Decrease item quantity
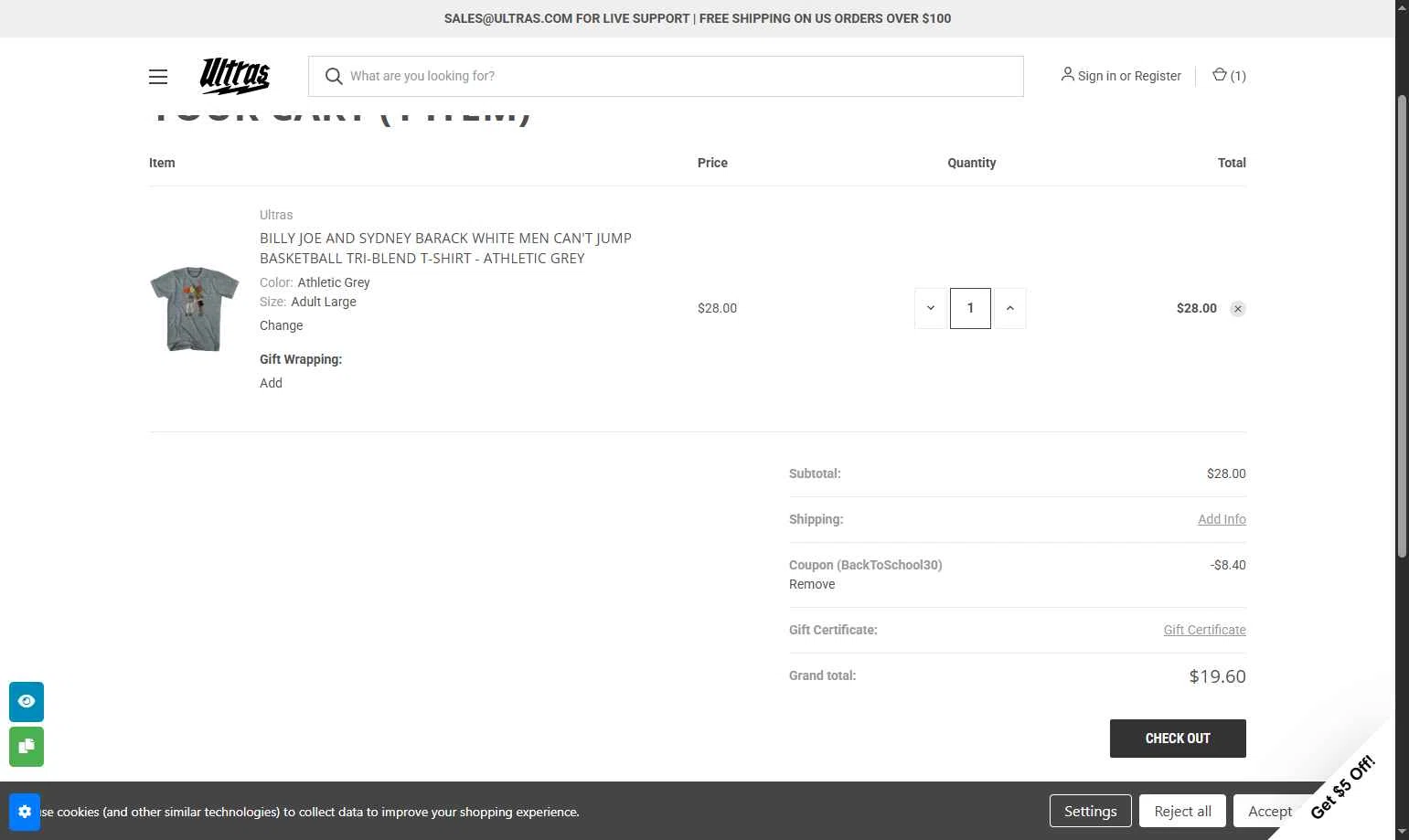Viewport: 1409px width, 840px height. (x=930, y=308)
